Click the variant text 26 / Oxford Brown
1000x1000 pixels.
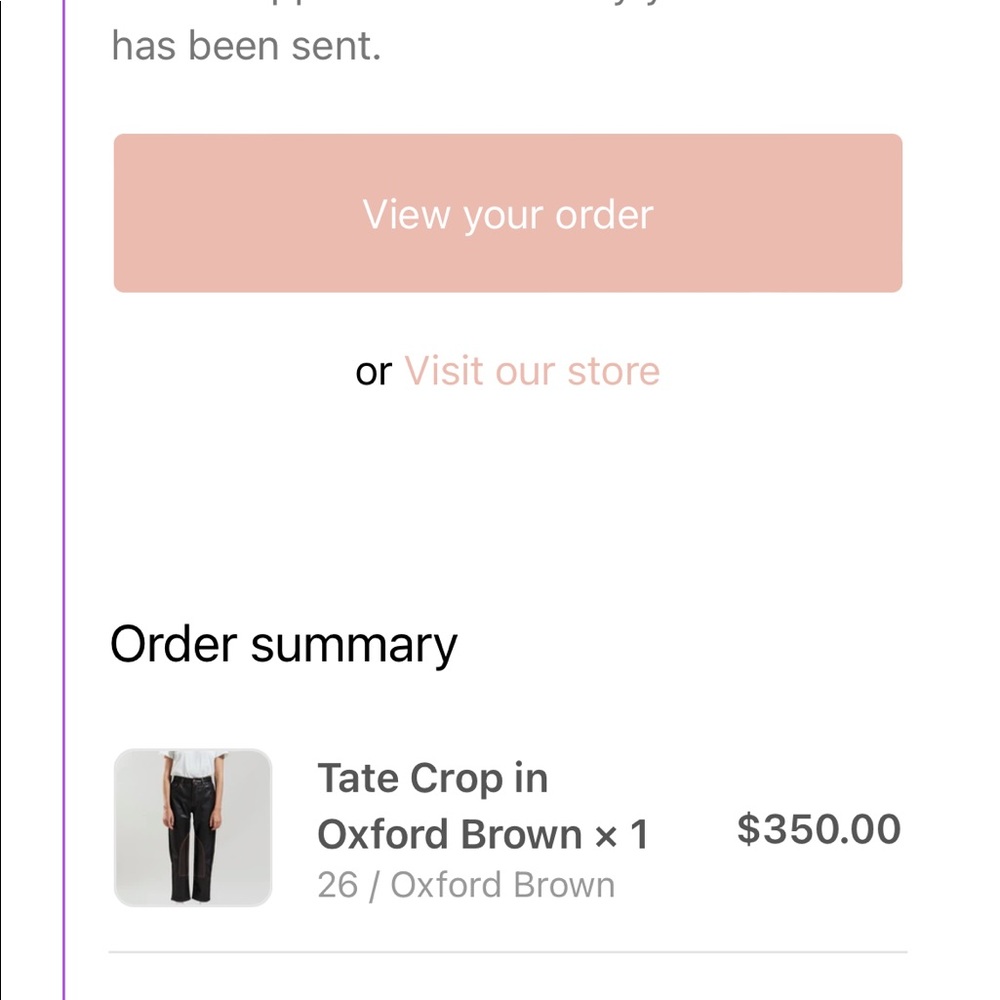(465, 884)
